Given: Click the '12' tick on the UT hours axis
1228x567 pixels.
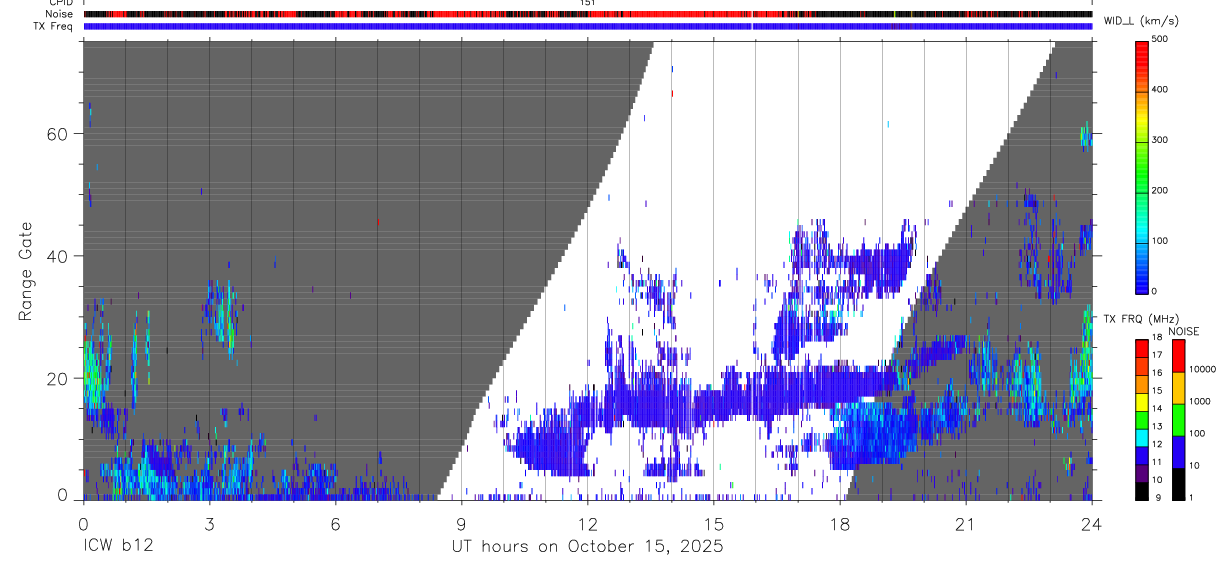Looking at the screenshot, I should click(588, 524).
